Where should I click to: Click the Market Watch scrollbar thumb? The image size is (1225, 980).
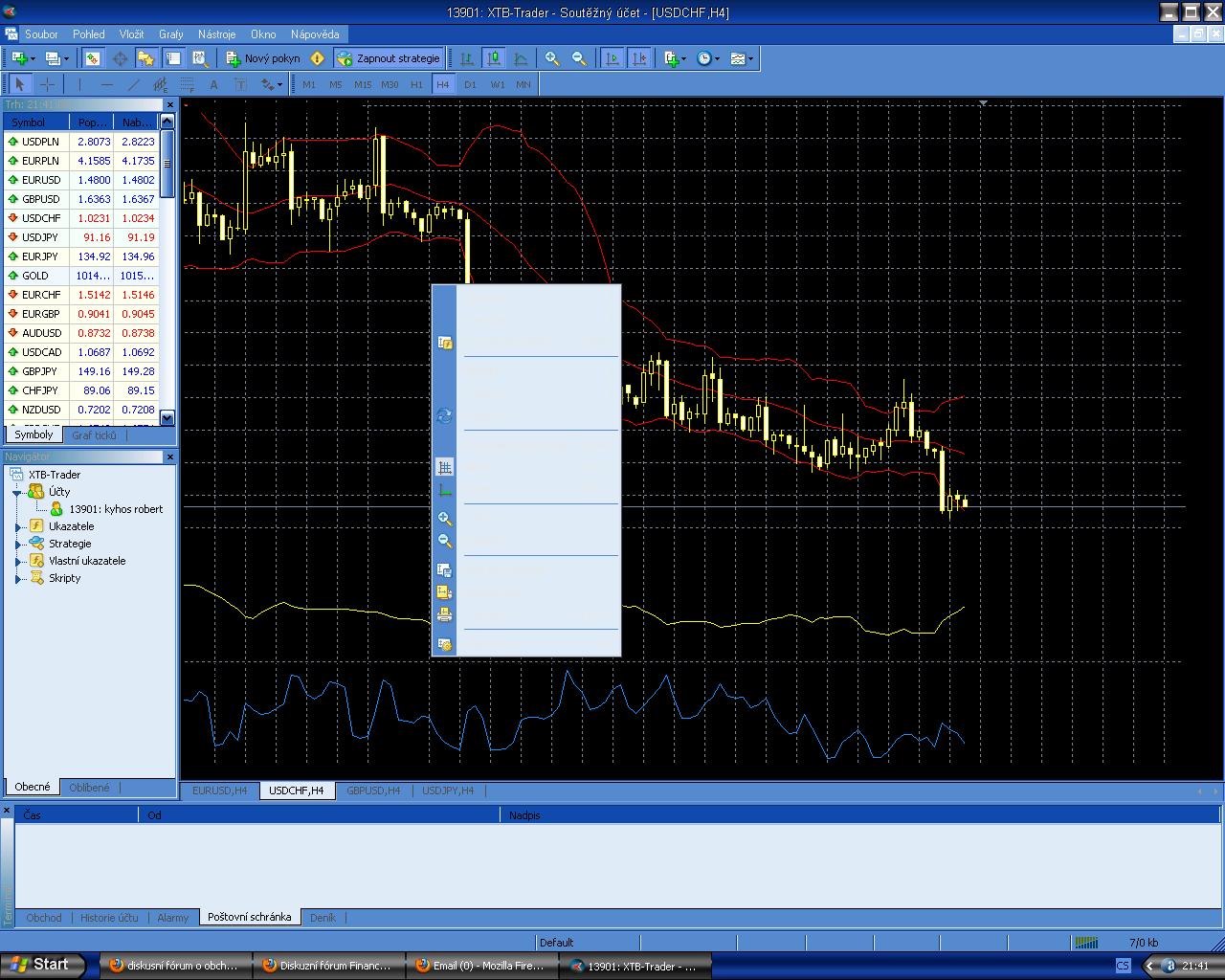(x=167, y=163)
